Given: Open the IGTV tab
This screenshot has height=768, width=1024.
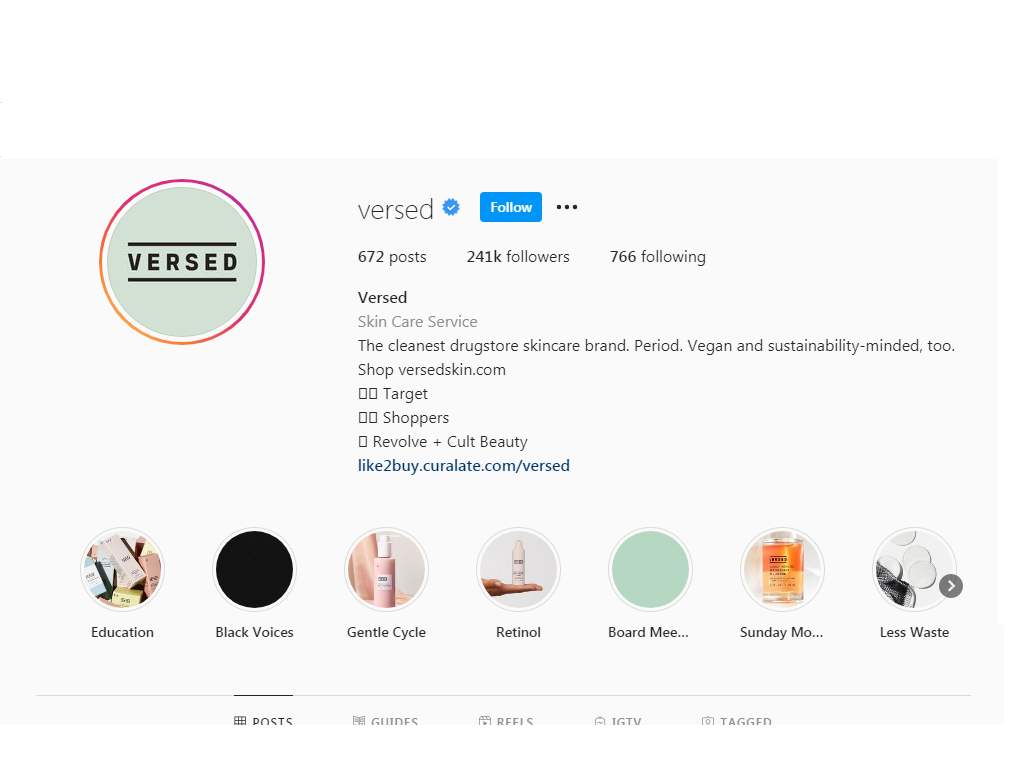Looking at the screenshot, I should 618,721.
